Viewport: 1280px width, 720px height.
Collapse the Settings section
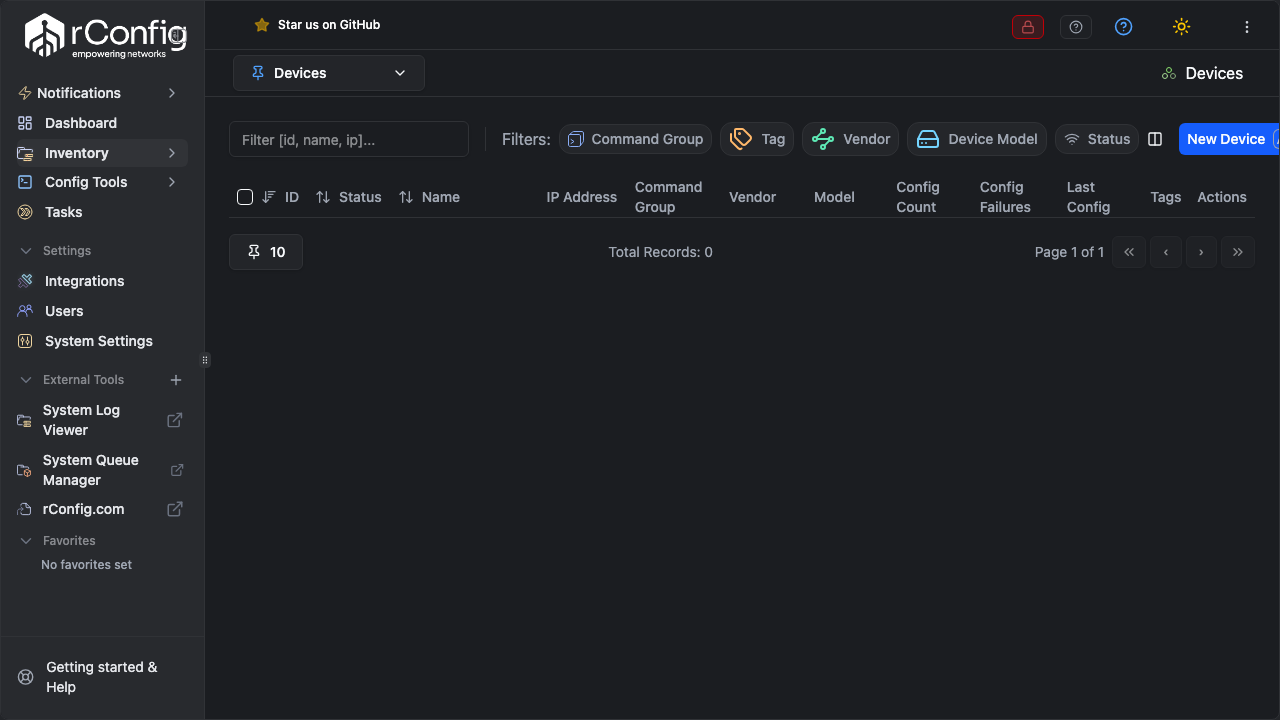point(27,251)
